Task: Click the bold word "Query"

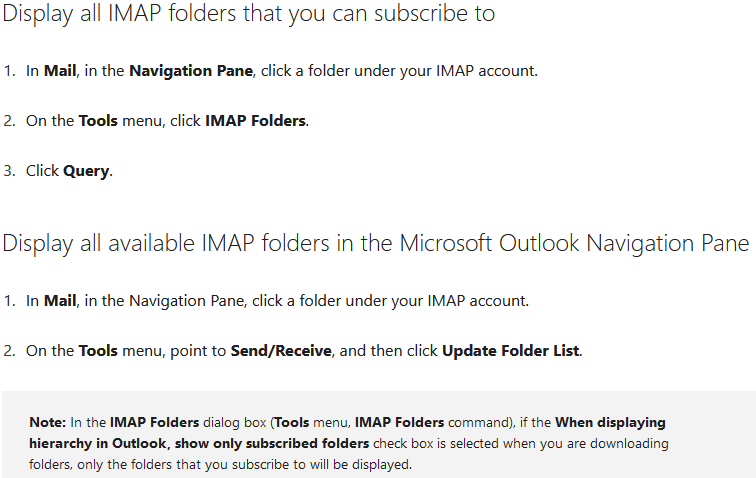Action: click(86, 171)
